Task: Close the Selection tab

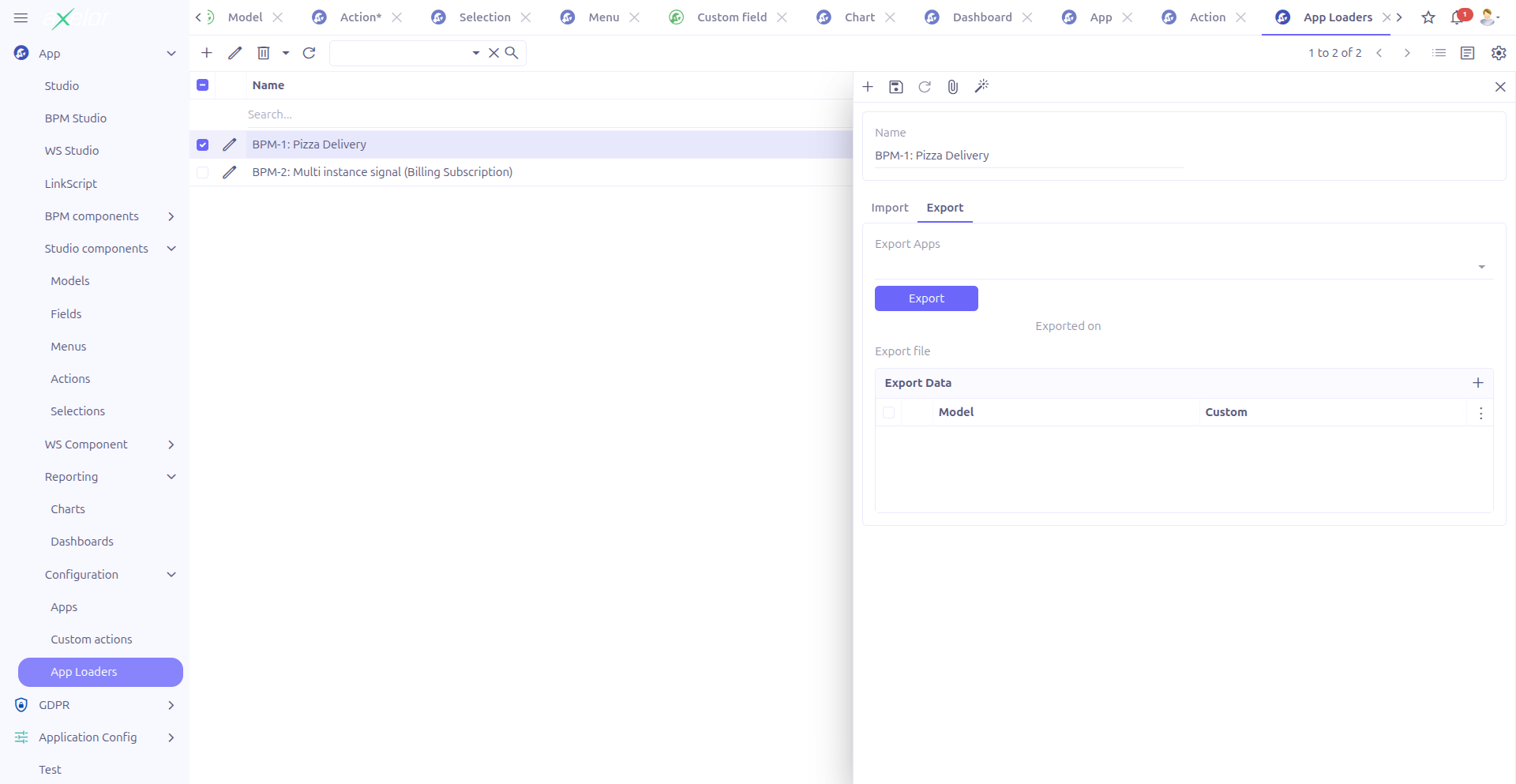Action: [x=526, y=17]
